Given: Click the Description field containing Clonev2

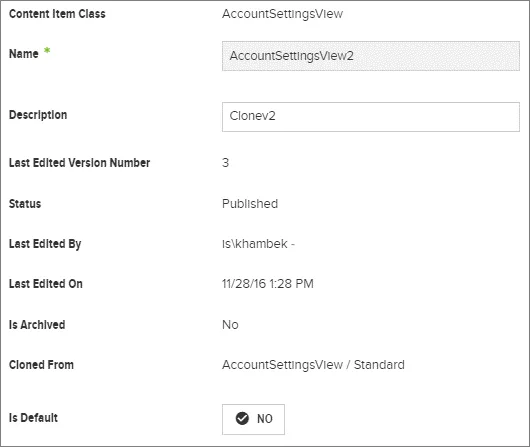Looking at the screenshot, I should (x=371, y=117).
